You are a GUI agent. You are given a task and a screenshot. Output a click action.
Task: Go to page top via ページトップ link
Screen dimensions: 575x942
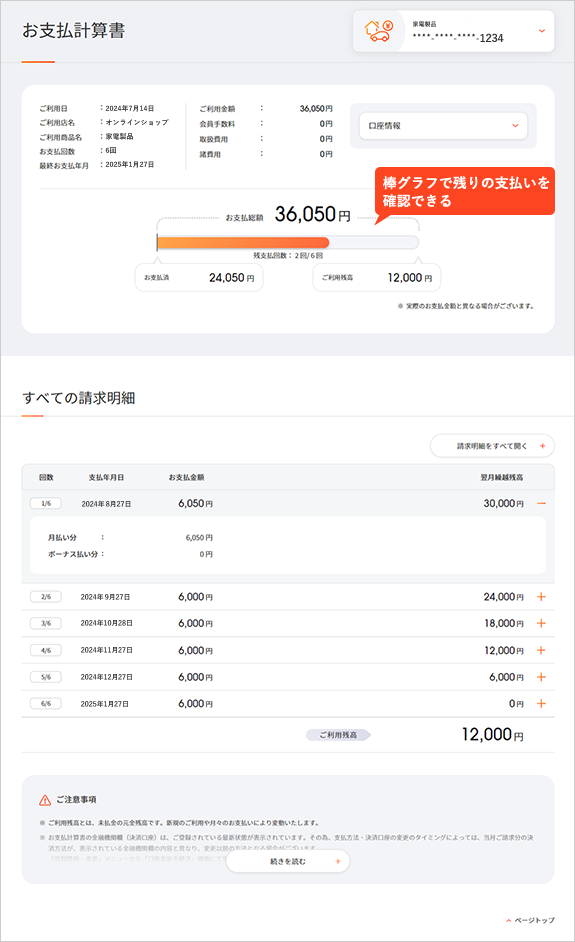[531, 920]
